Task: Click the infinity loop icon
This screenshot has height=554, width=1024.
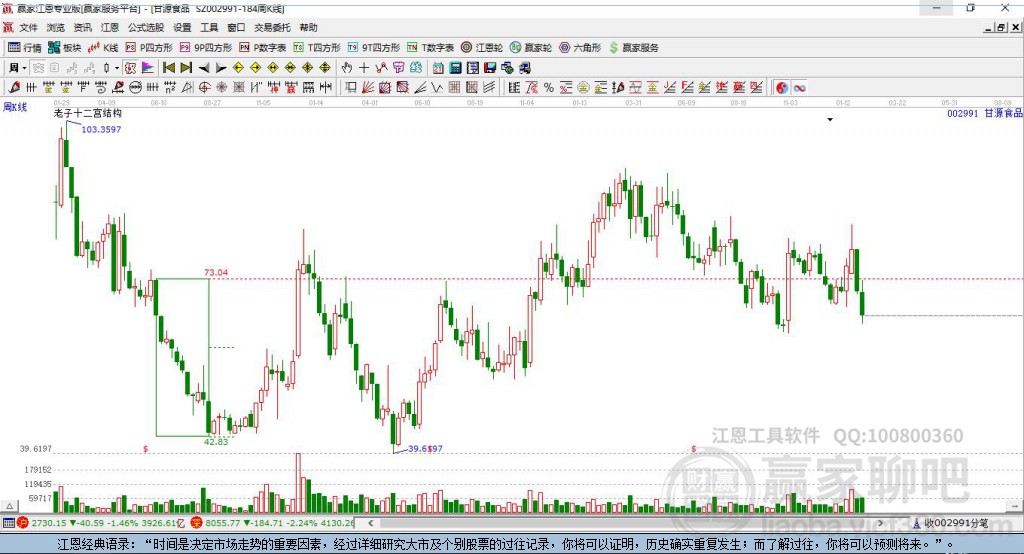Action: point(799,88)
